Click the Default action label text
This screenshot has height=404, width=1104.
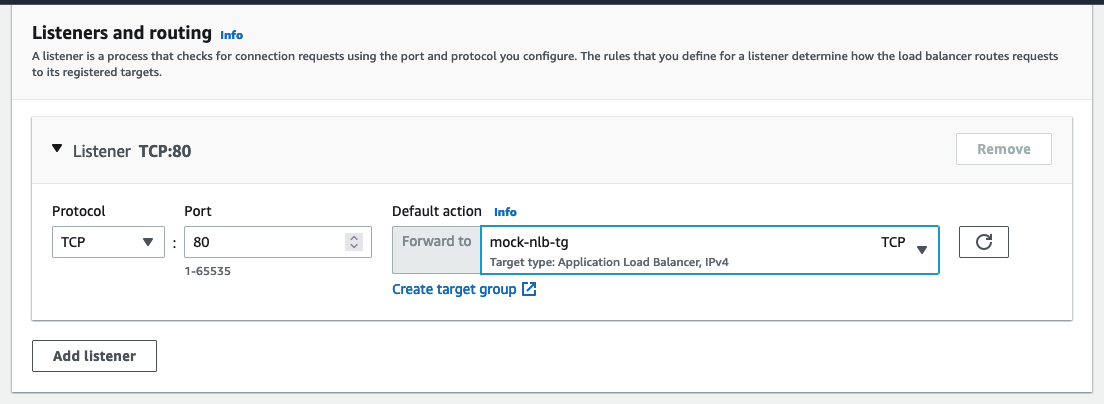(x=437, y=211)
